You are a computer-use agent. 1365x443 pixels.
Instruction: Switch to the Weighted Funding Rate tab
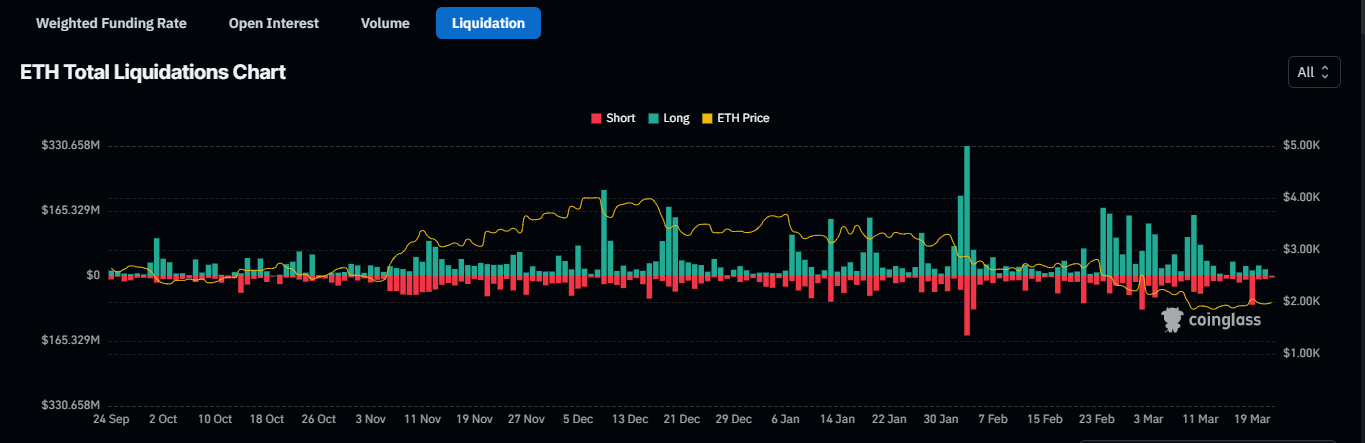click(x=111, y=23)
